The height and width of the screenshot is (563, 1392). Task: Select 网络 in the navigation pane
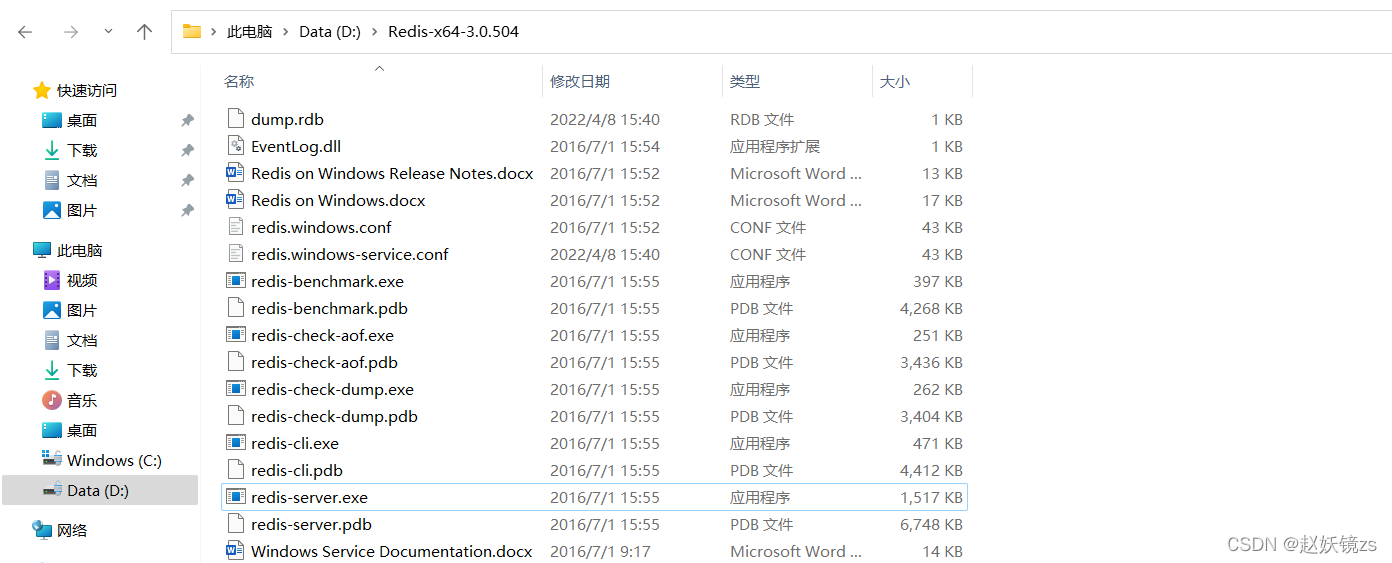pyautogui.click(x=72, y=530)
